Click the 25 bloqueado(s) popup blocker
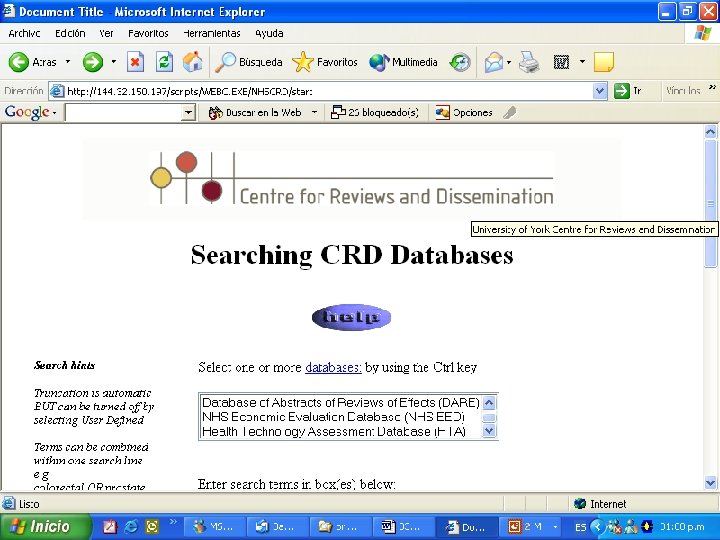 click(x=375, y=112)
